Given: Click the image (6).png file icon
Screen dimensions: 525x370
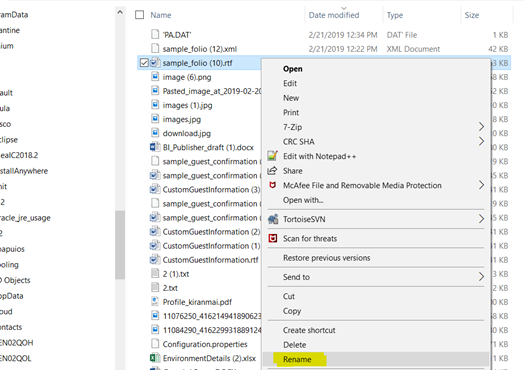Looking at the screenshot, I should click(x=155, y=77).
